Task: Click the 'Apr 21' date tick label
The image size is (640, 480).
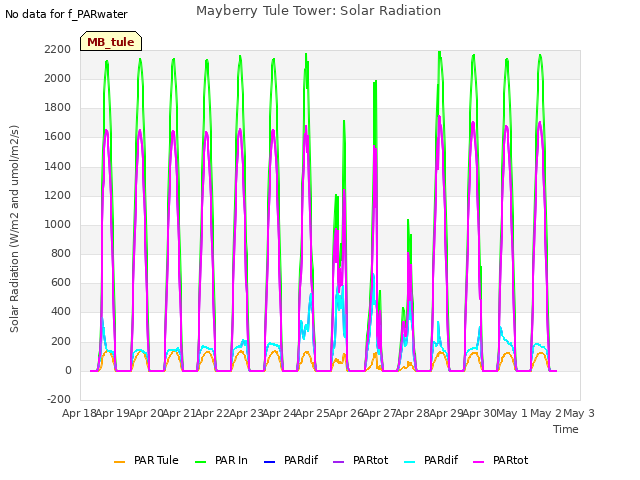Action: coord(179,413)
